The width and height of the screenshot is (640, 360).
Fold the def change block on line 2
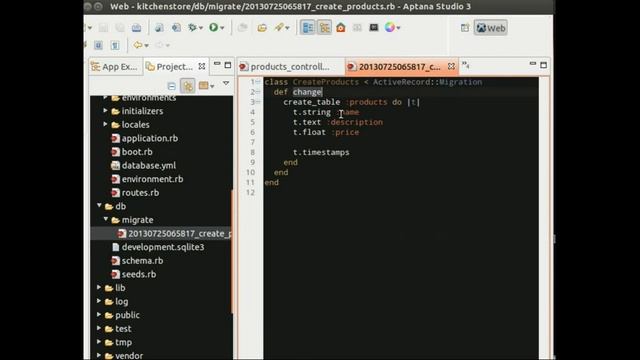point(258,92)
